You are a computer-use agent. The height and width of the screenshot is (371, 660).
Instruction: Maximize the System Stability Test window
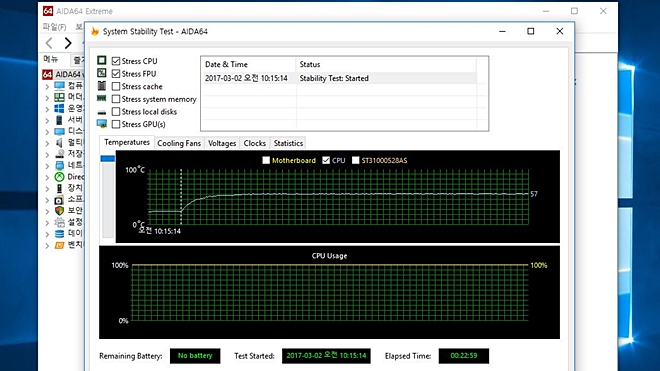[x=531, y=31]
